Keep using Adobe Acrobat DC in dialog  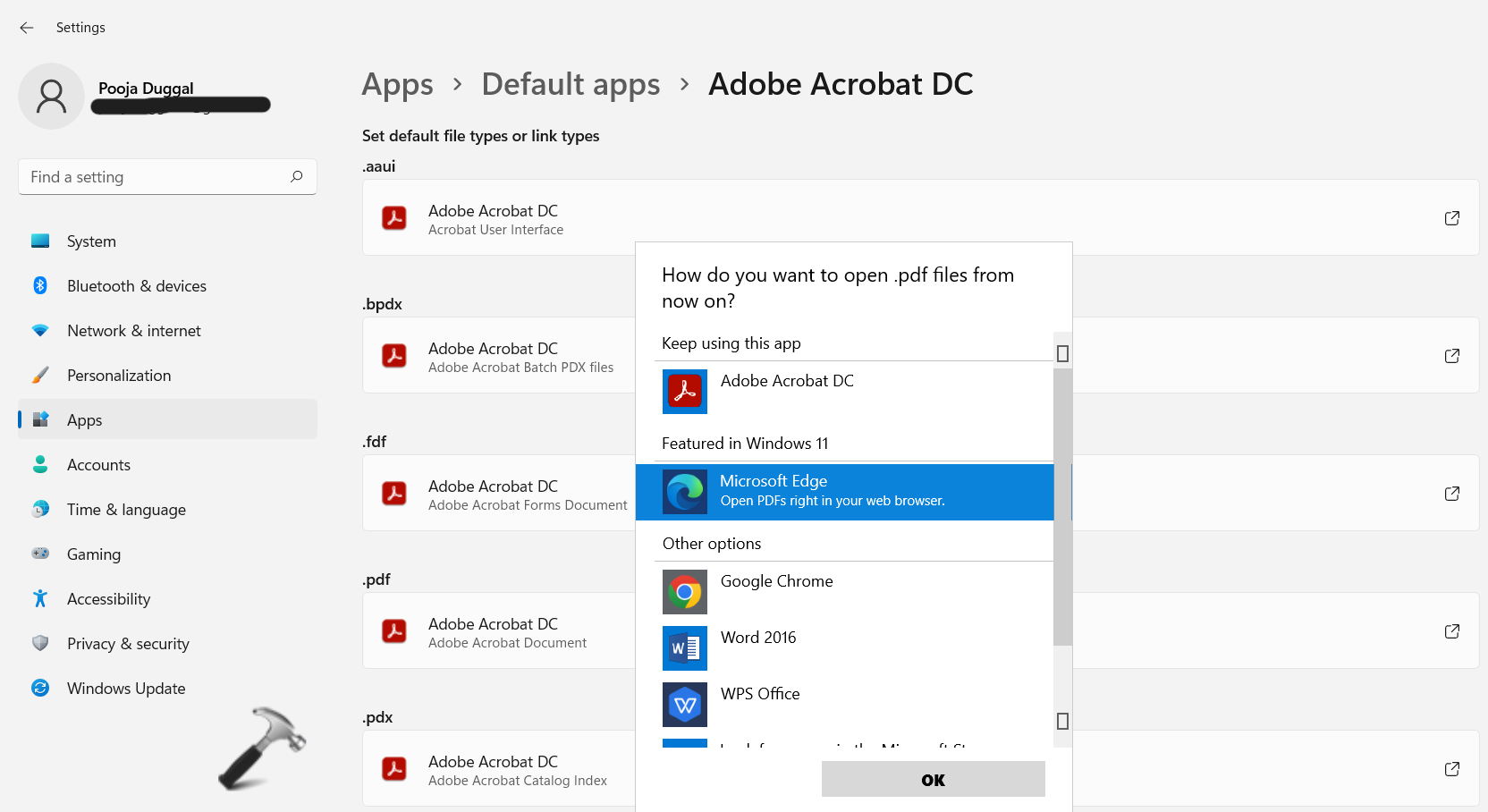tap(786, 382)
